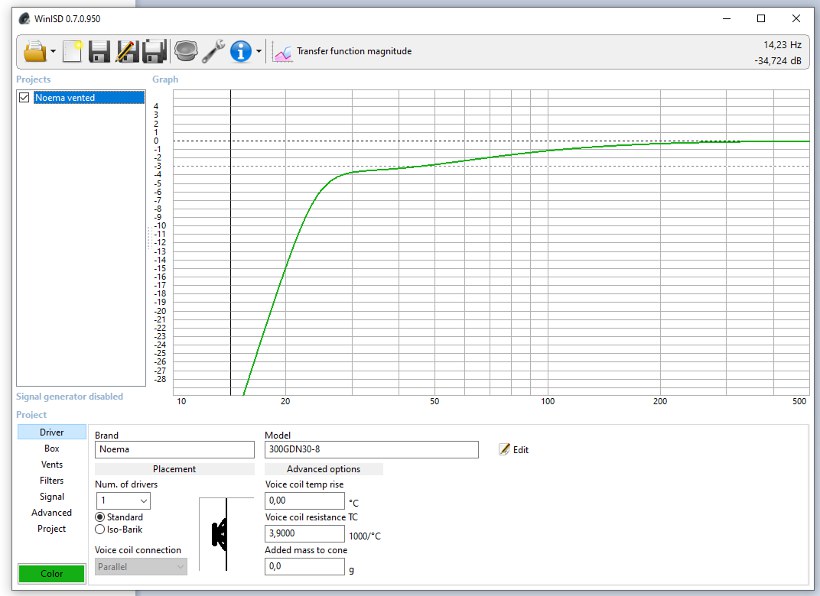Choose the Iso-Barik radio option
820x596 pixels.
pos(100,529)
